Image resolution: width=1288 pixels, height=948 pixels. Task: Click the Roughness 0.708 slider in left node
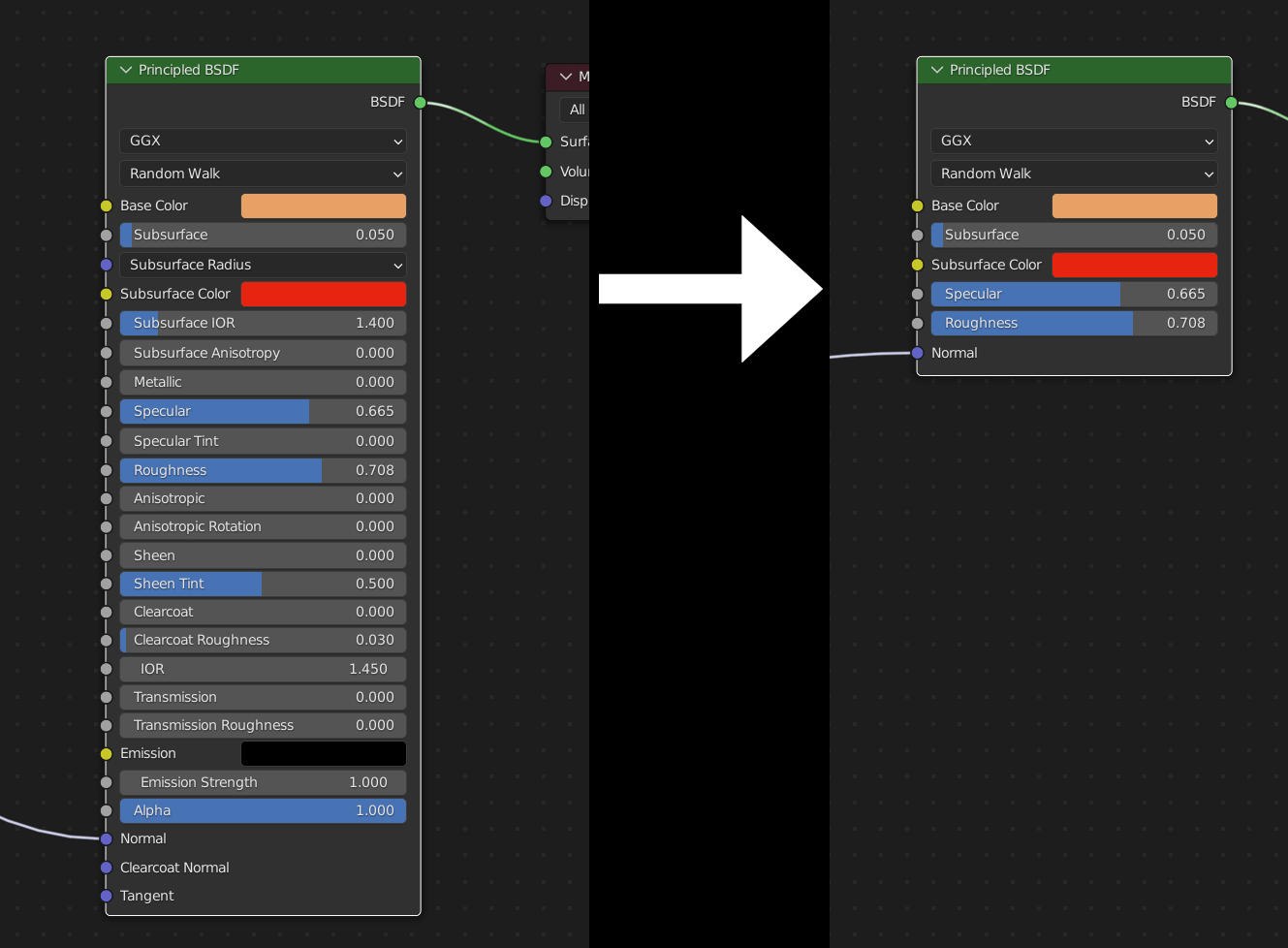point(264,470)
